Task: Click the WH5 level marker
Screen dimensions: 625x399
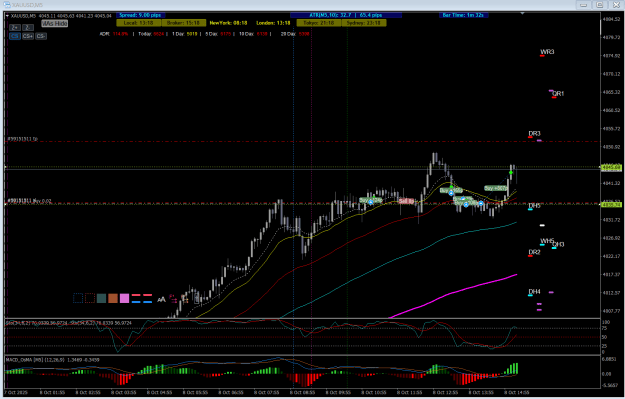Action: tap(546, 241)
